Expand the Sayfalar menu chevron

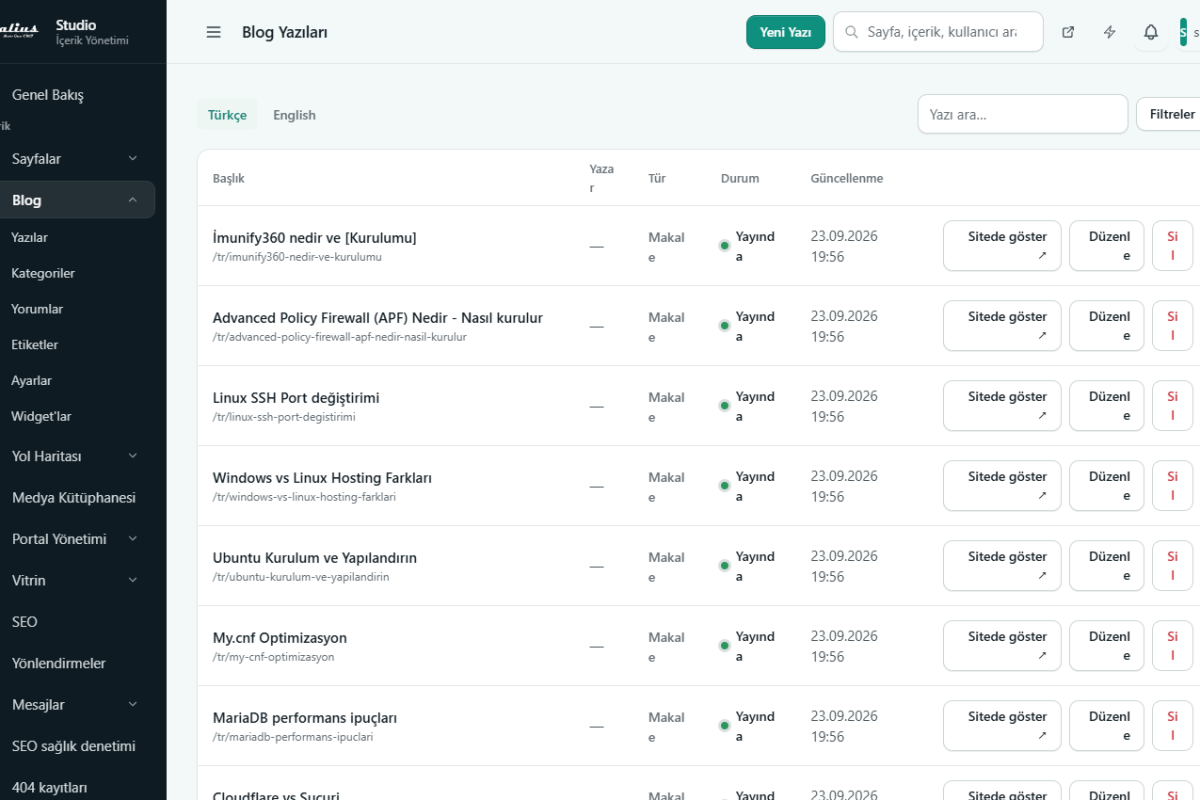[x=133, y=158]
